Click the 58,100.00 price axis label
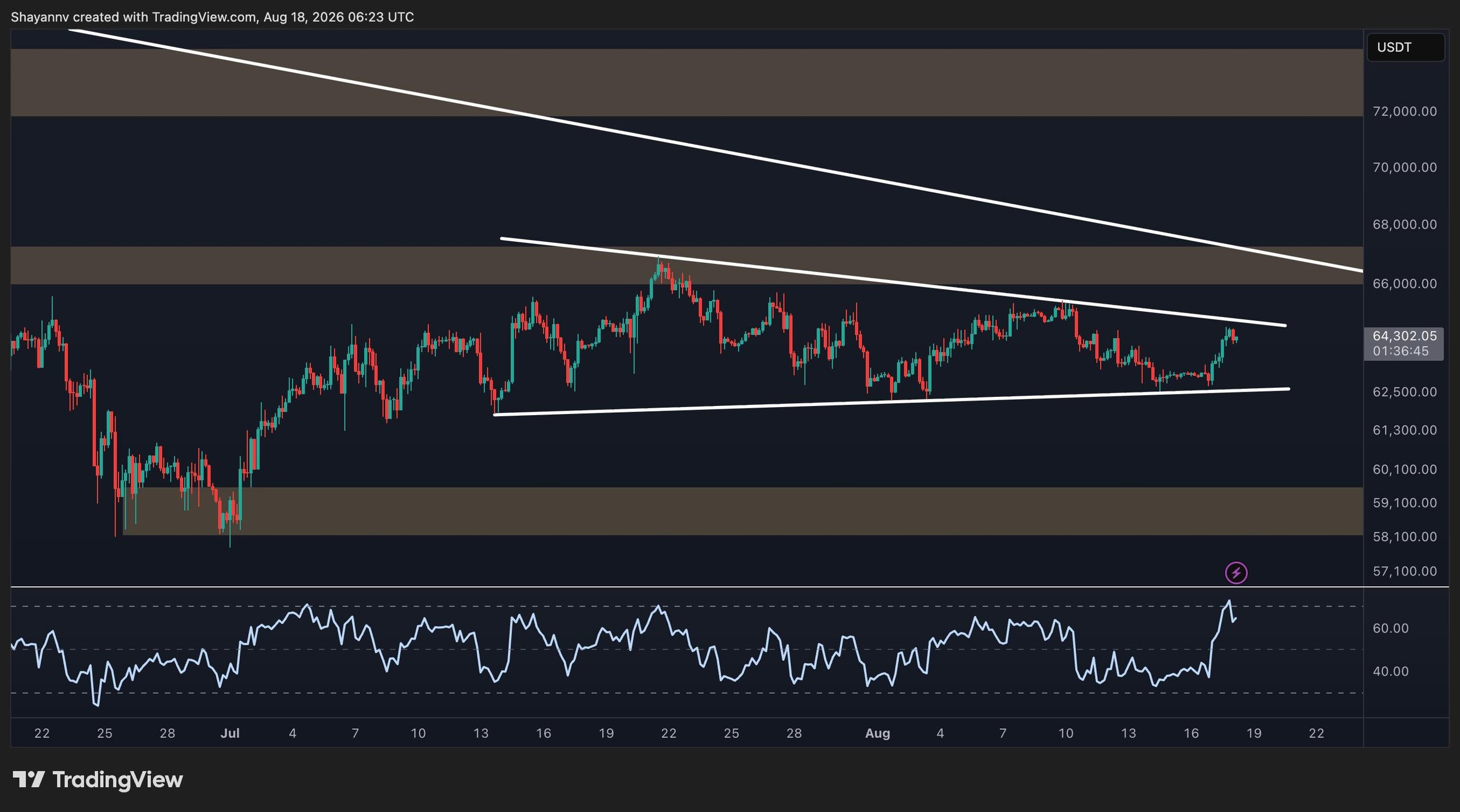Viewport: 1460px width, 812px height. (x=1405, y=537)
